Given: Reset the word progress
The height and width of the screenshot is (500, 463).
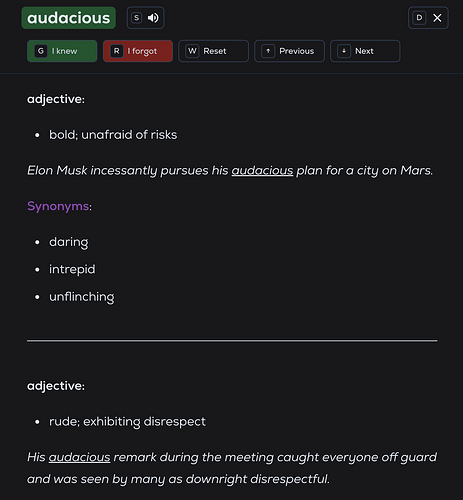Looking at the screenshot, I should [214, 51].
